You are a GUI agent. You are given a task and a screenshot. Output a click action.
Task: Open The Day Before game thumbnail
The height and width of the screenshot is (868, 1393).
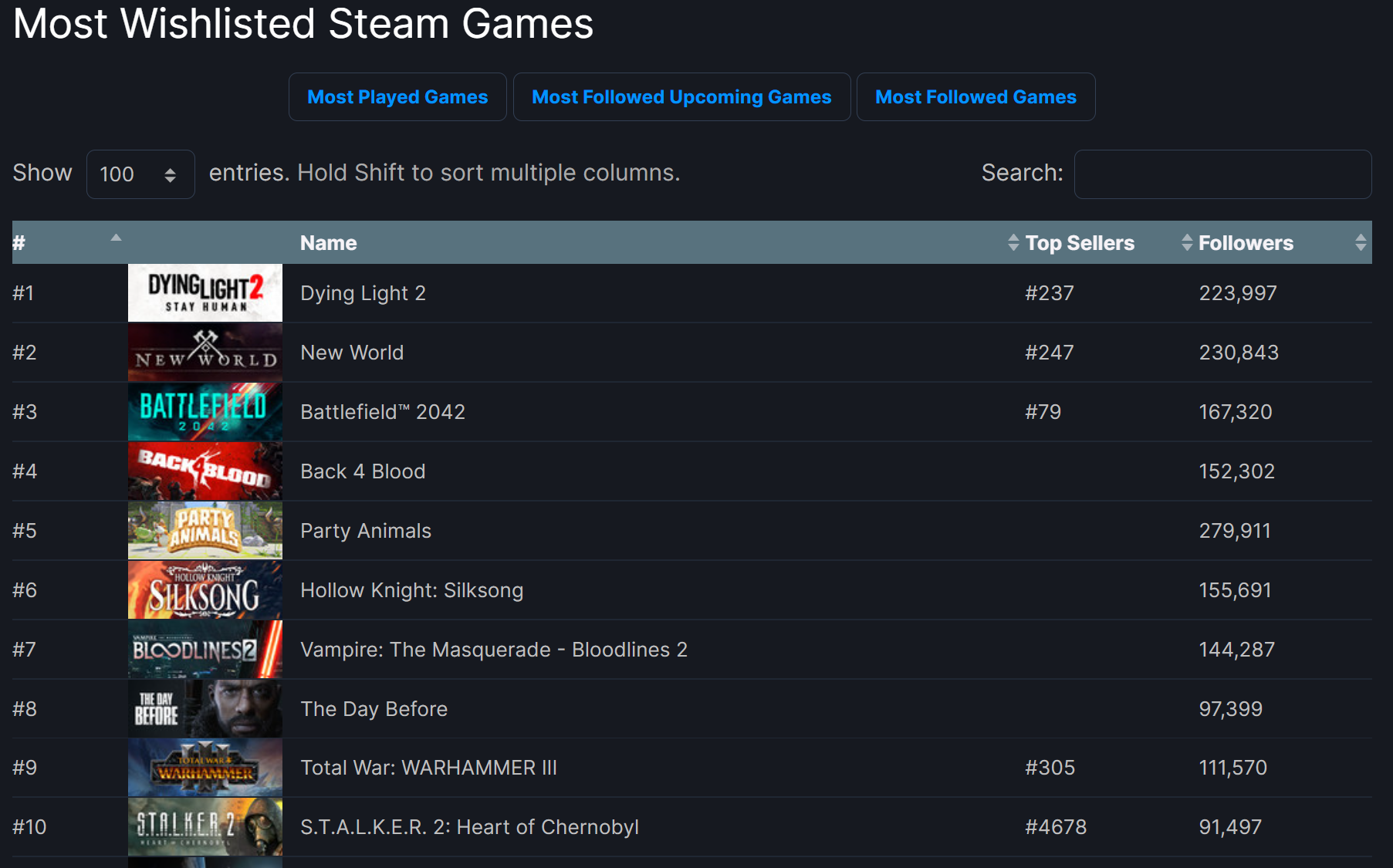coord(205,709)
